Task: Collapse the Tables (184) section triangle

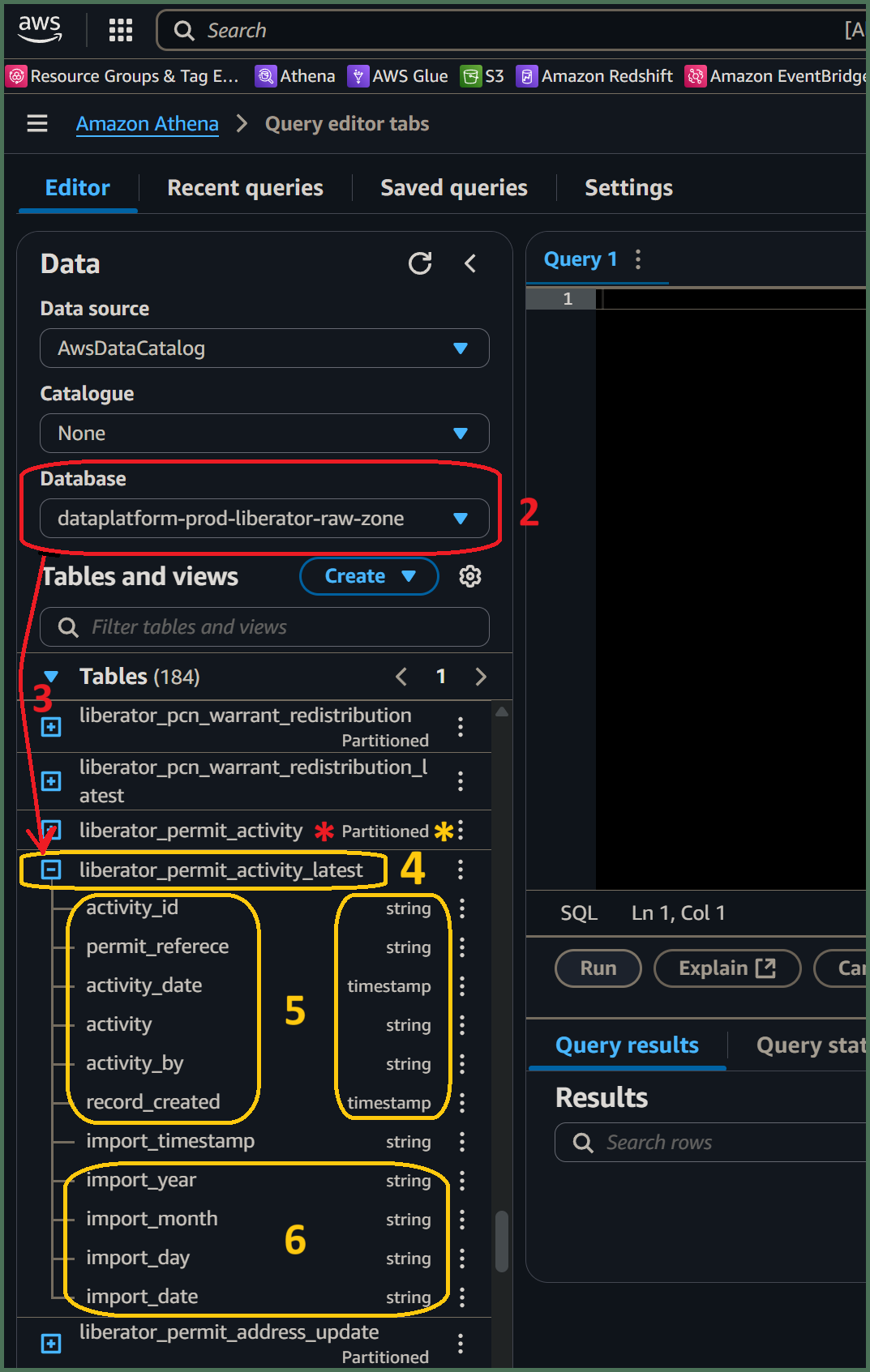Action: pos(51,677)
